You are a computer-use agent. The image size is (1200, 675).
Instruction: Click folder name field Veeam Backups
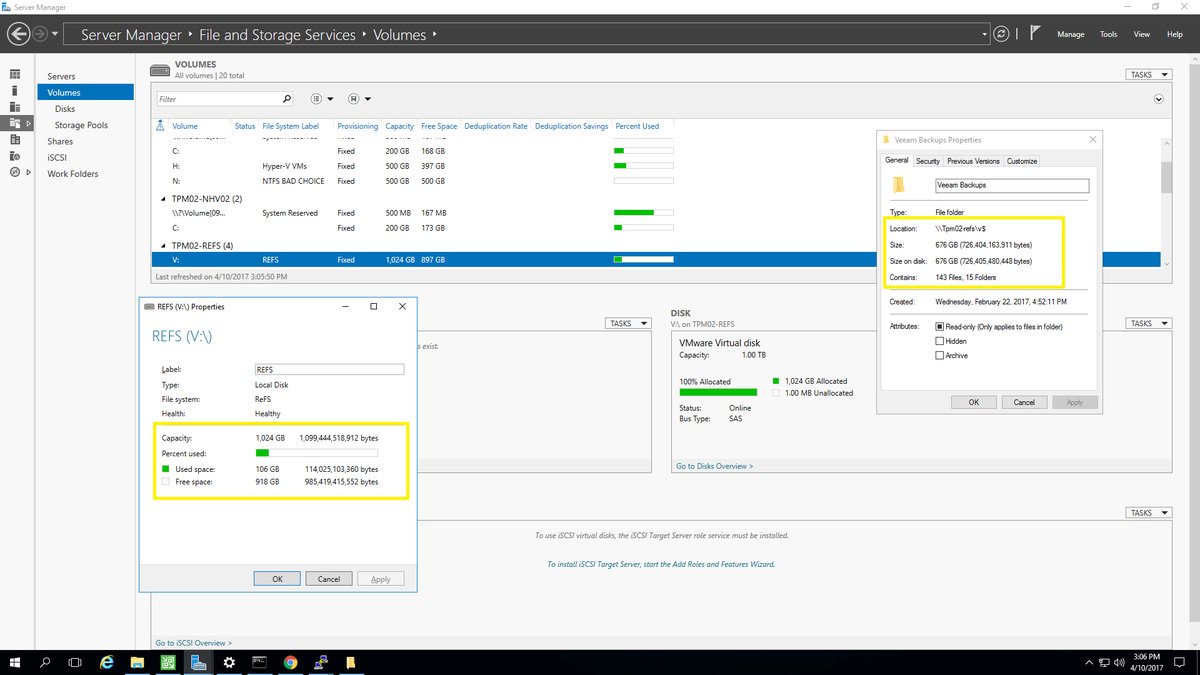[1011, 185]
